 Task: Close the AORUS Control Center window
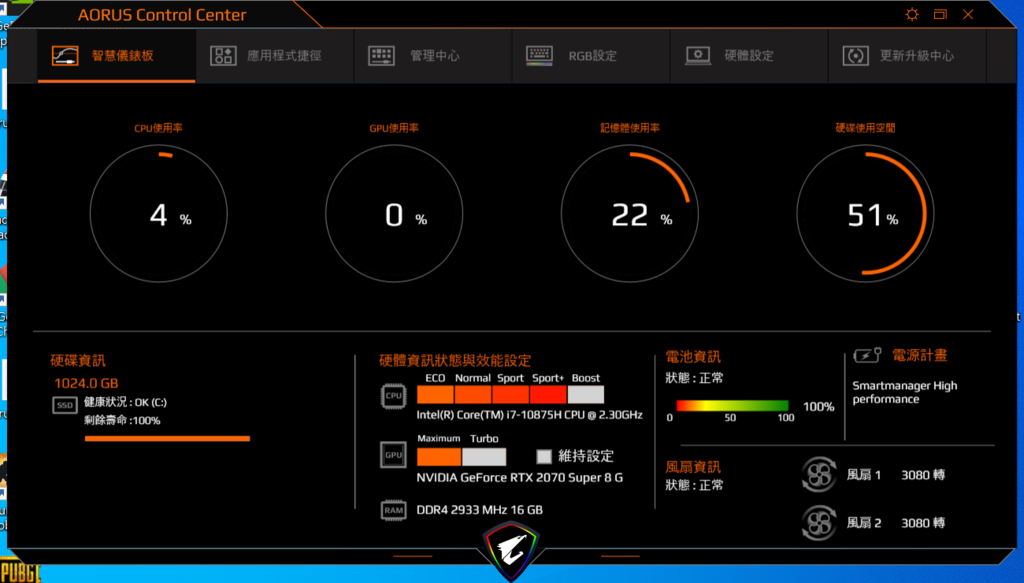pos(968,14)
